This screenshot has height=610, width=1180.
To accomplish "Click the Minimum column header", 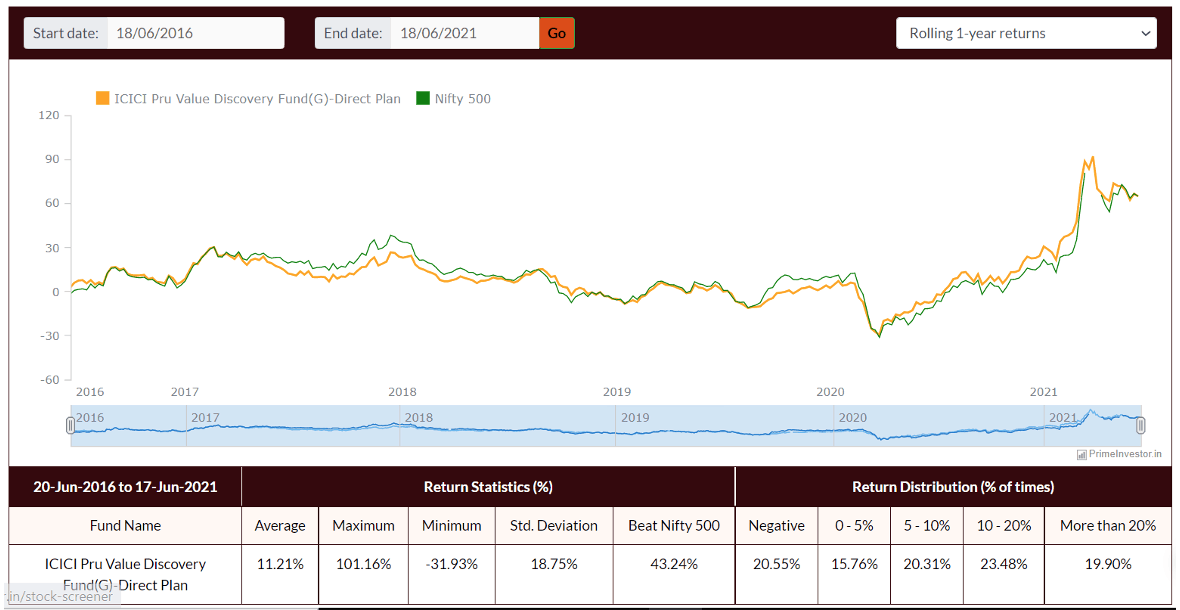I will 452,526.
